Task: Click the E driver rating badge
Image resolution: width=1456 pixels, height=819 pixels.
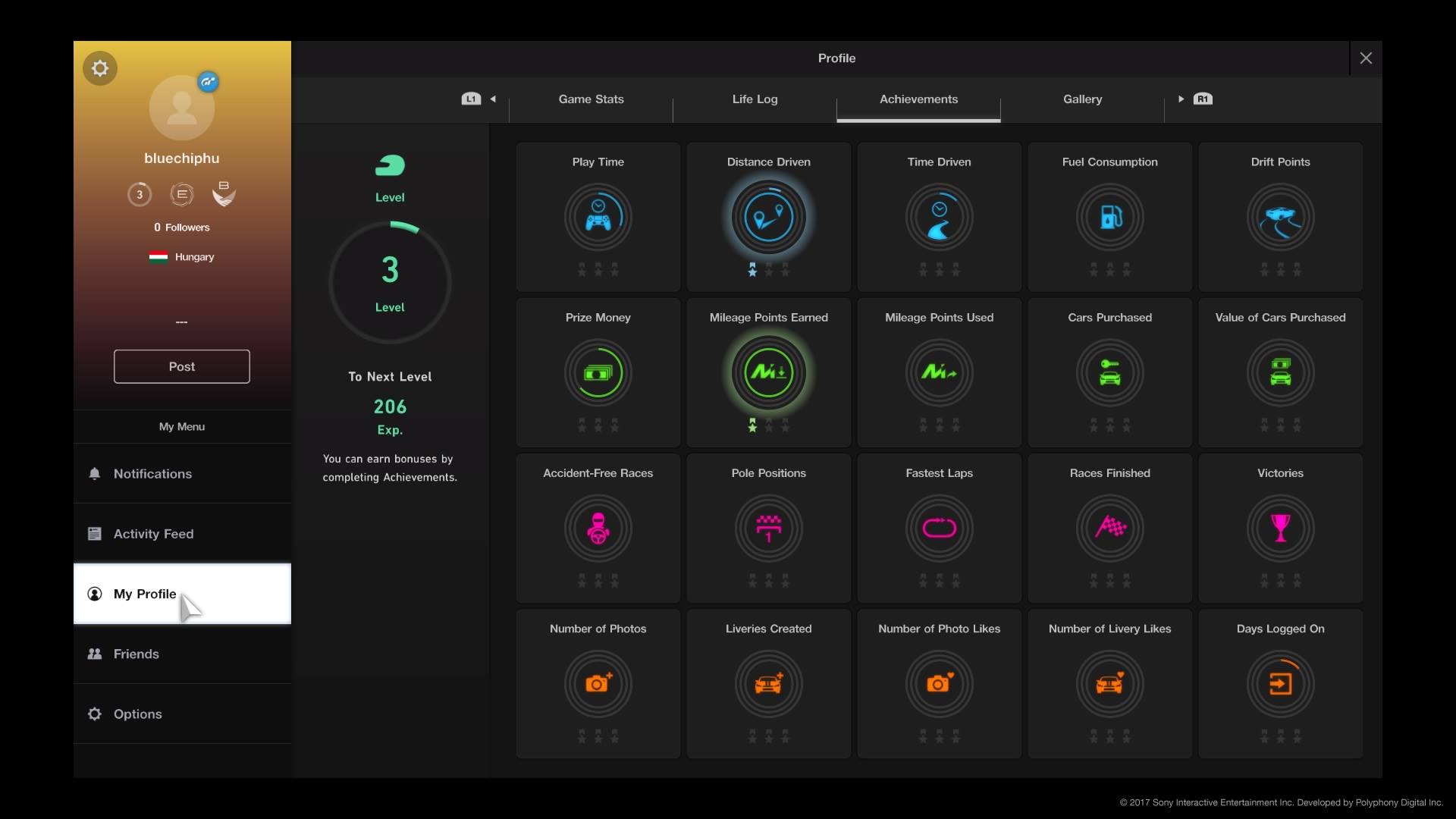Action: 182,195
